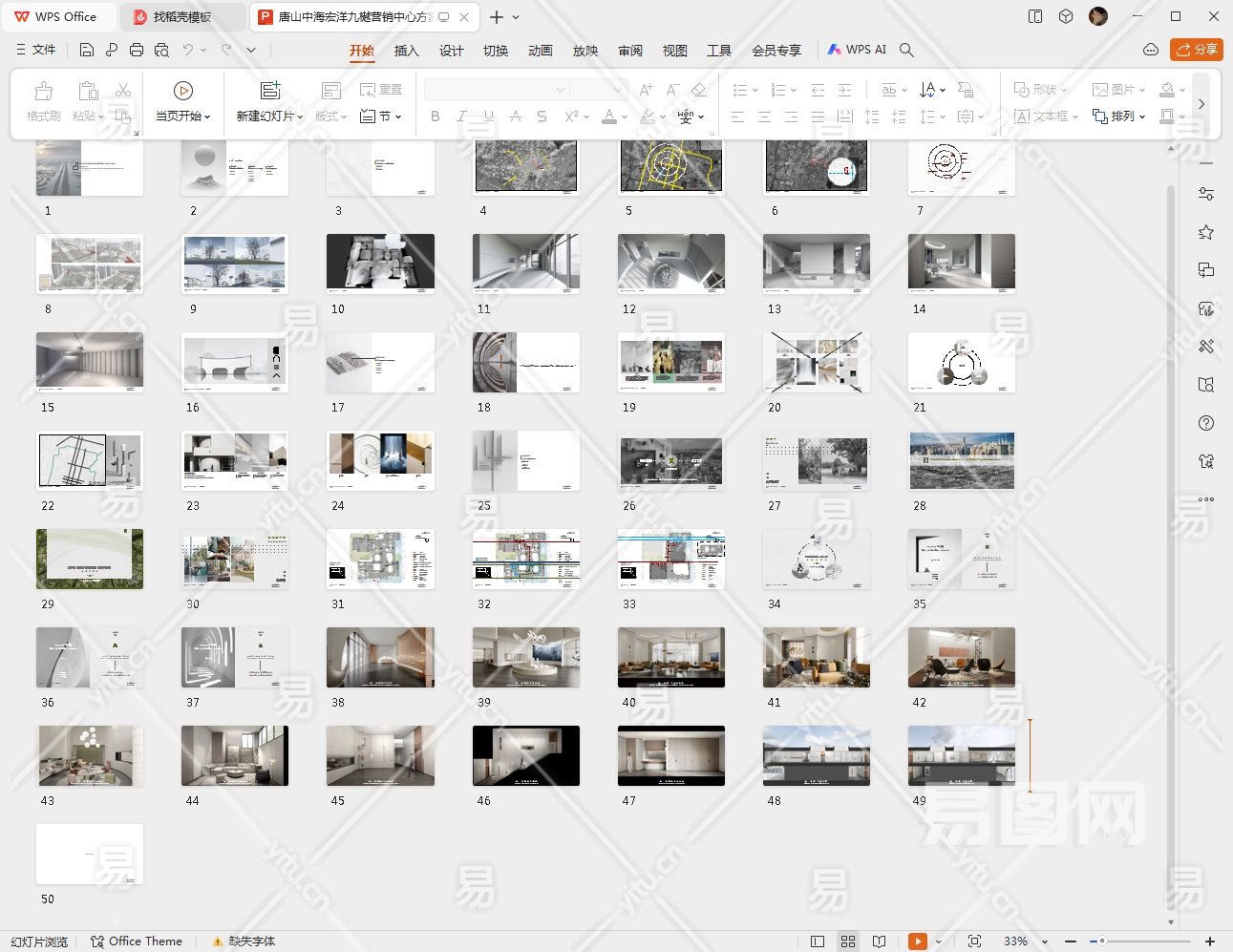Switch to reading view in status bar

(x=880, y=941)
